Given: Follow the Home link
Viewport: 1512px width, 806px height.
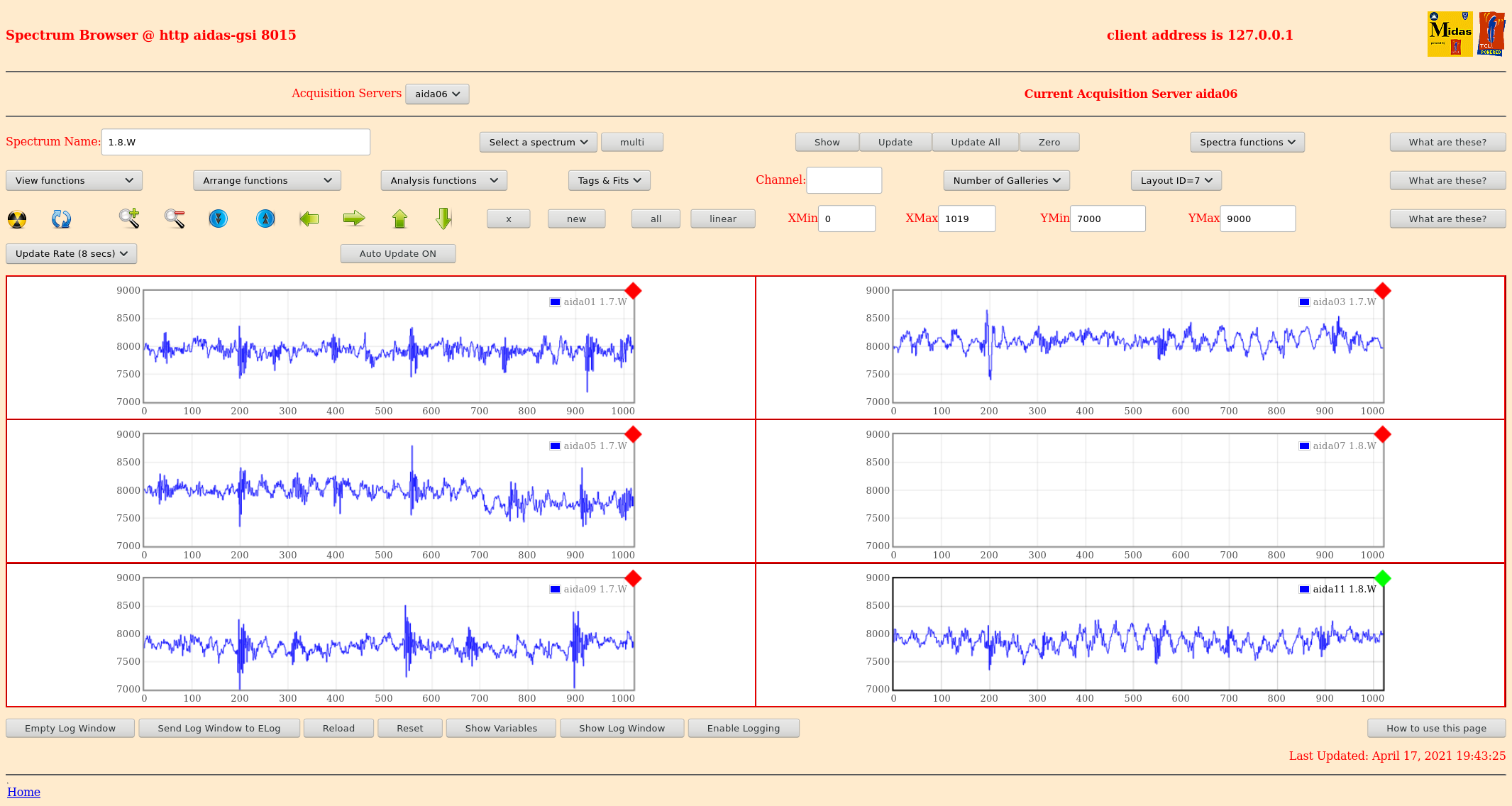Looking at the screenshot, I should pos(23,792).
